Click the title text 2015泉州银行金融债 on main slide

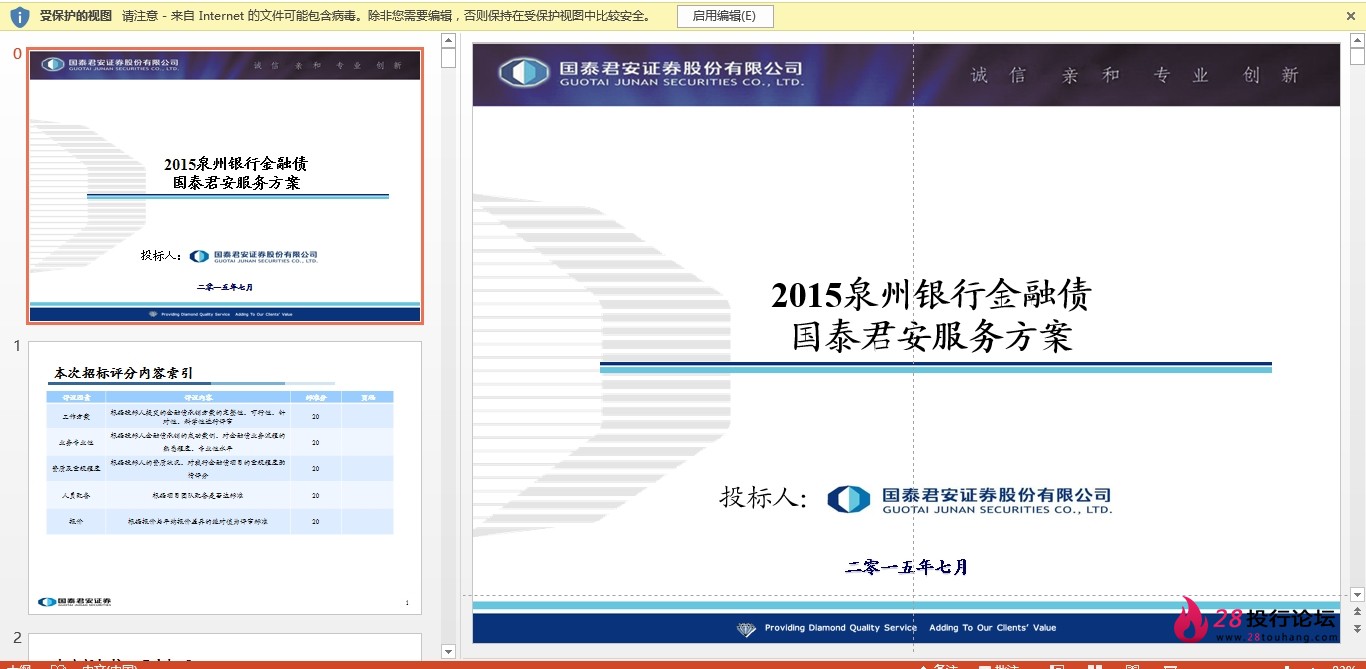coord(931,295)
